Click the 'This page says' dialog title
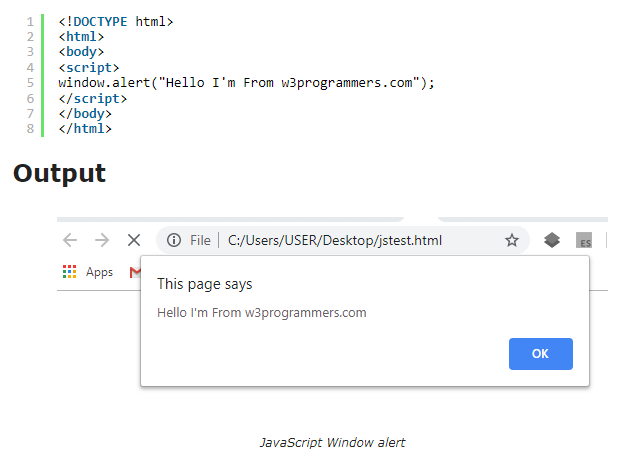 (205, 284)
